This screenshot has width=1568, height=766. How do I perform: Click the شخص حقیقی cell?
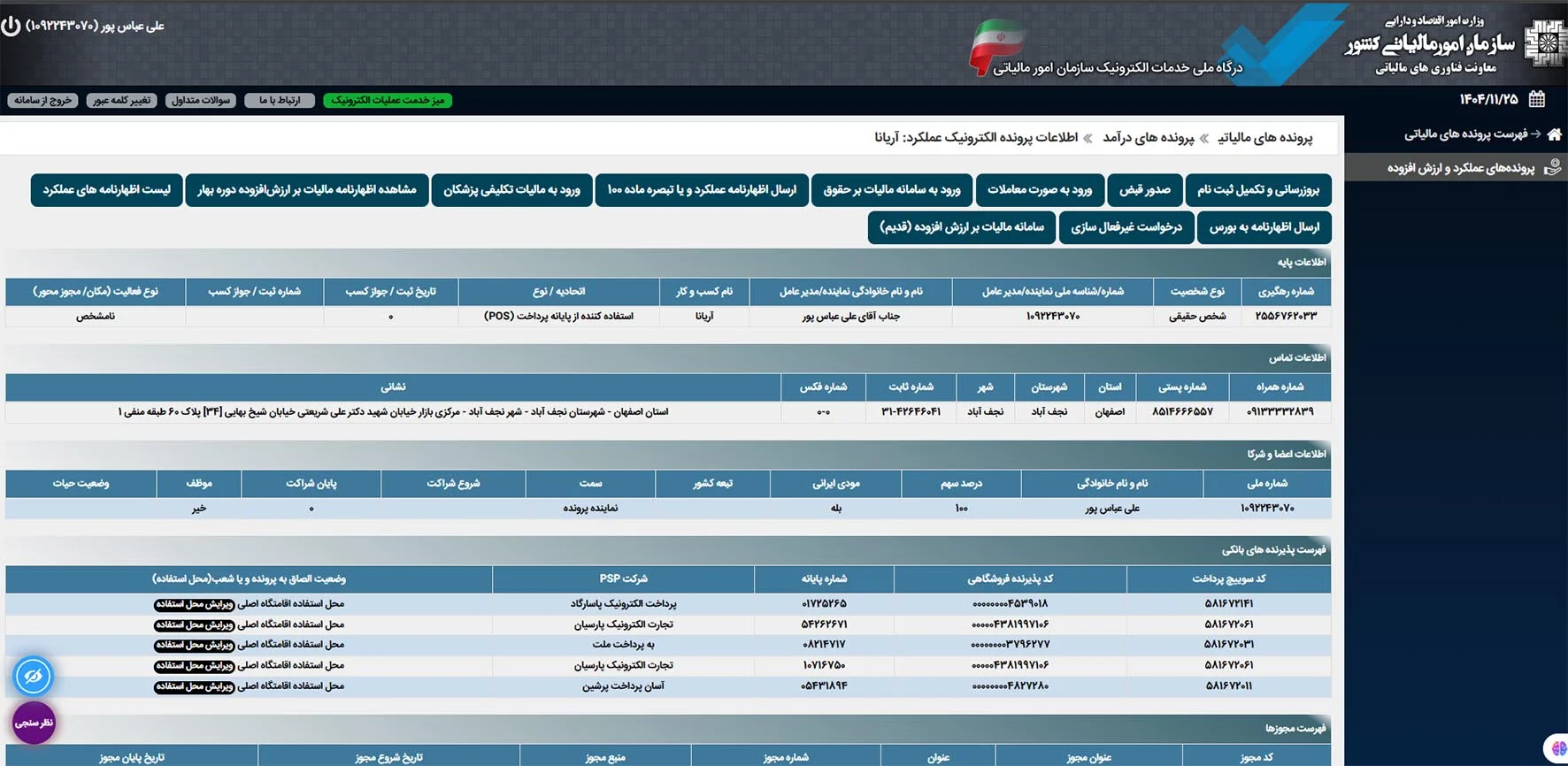[1197, 316]
